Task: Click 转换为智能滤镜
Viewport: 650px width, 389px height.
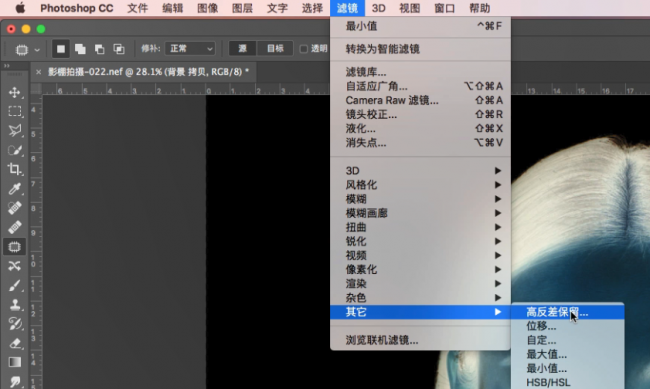Action: tap(420, 49)
